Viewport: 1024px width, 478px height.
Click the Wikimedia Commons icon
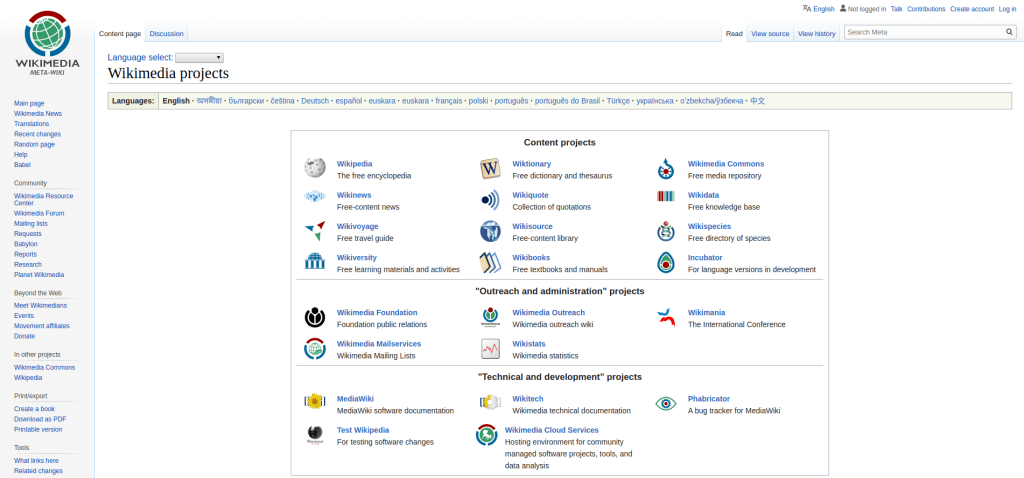pyautogui.click(x=665, y=168)
